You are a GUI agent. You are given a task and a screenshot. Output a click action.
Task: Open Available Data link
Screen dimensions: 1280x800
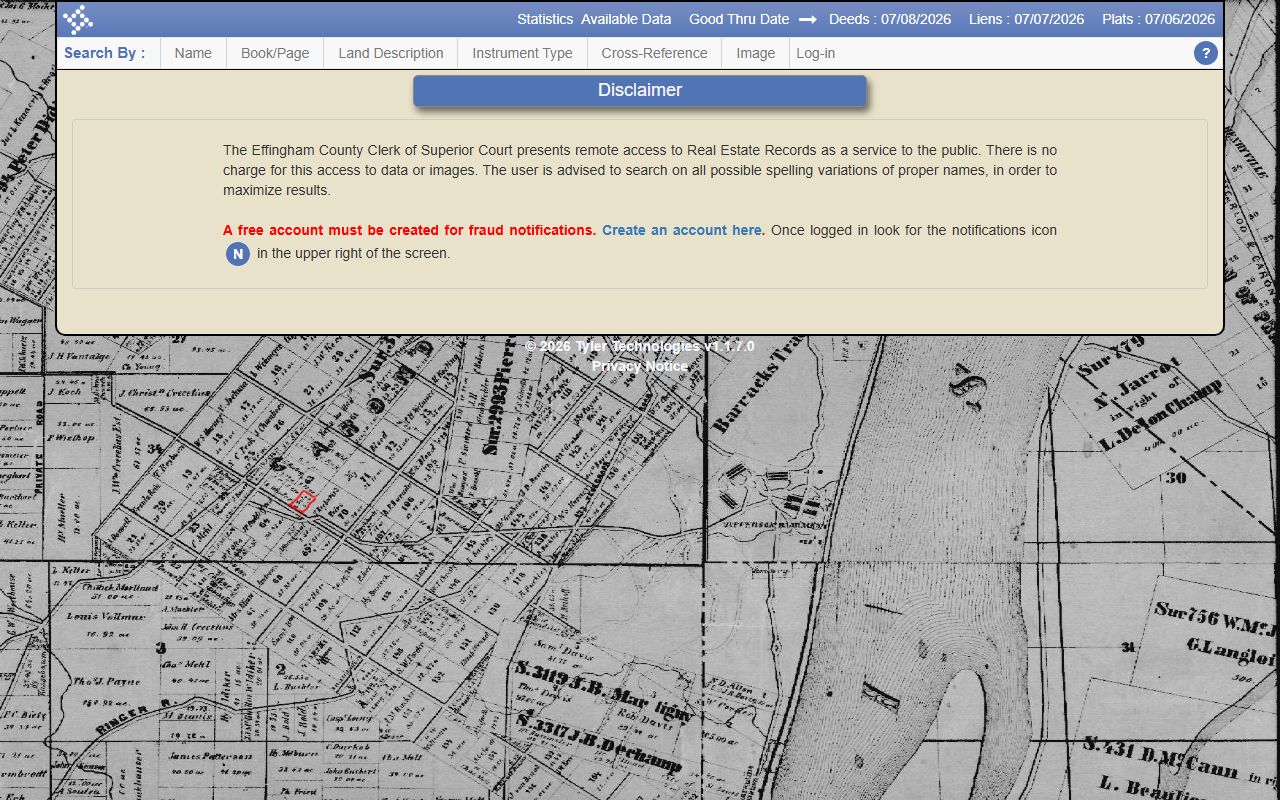pos(626,19)
